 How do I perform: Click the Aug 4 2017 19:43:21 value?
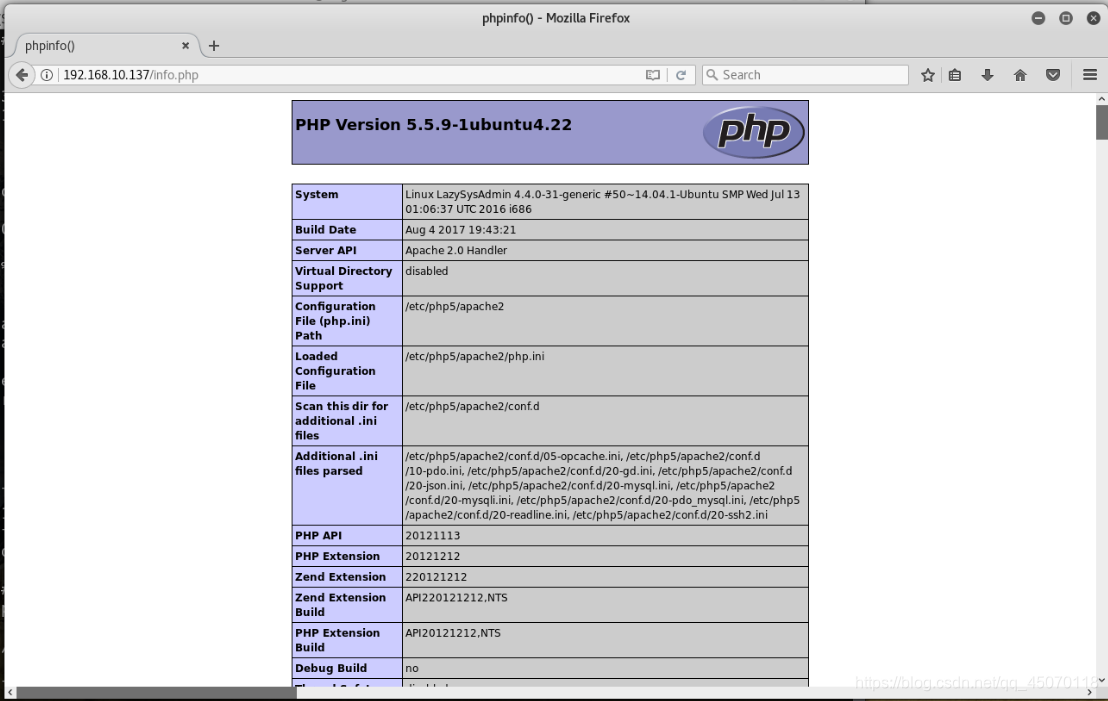click(x=461, y=230)
